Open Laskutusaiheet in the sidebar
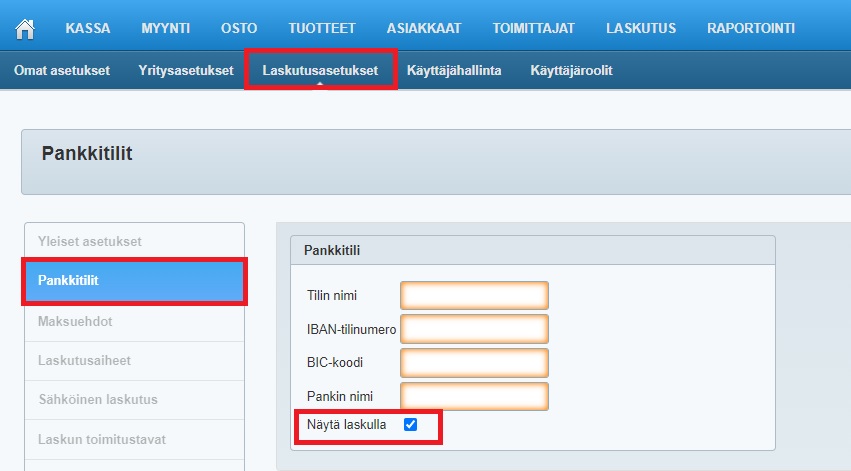The height and width of the screenshot is (471, 851). coord(135,361)
